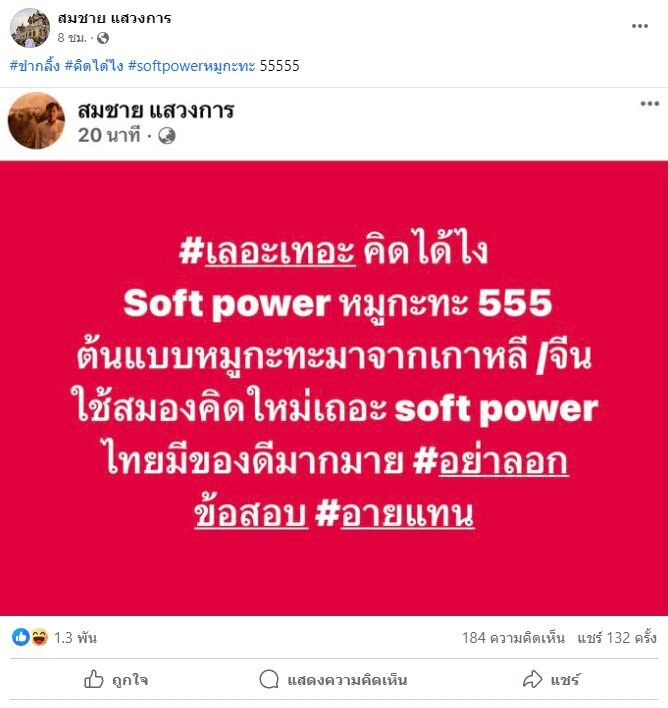
Task: Click the #เลอะเทอะ hashtag in the red post
Action: 267,252
